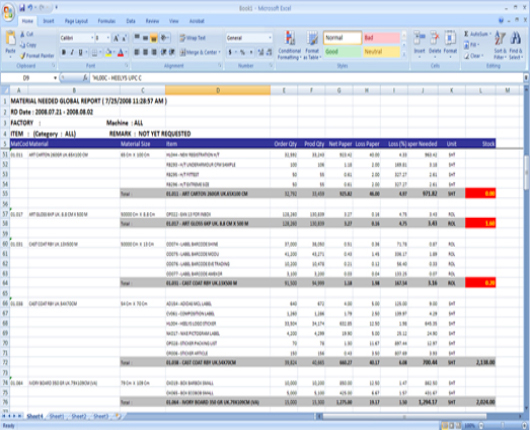Save workbook from Quick Access toolbar

tap(22, 7)
